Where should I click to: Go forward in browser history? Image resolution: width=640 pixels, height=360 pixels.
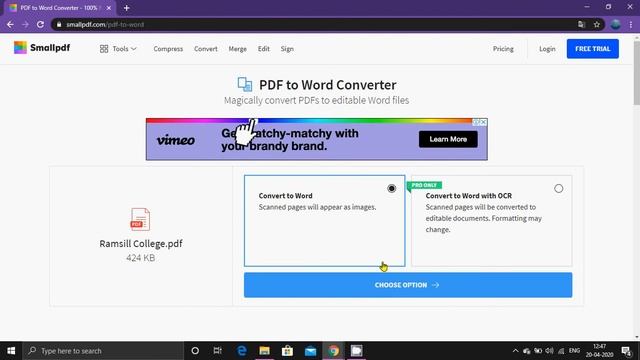[x=25, y=24]
